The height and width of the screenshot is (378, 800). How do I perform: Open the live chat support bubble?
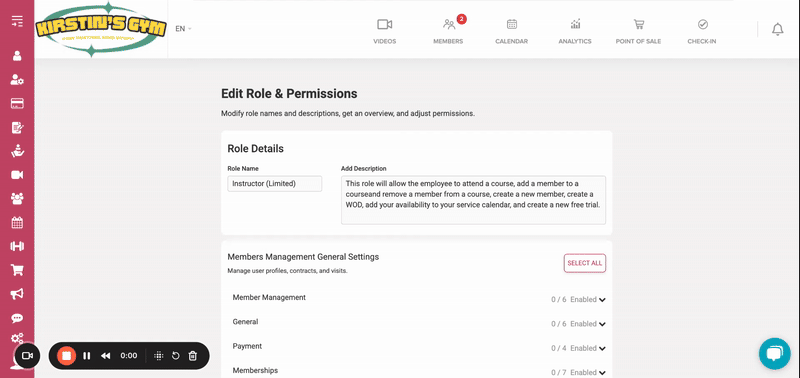pyautogui.click(x=774, y=354)
